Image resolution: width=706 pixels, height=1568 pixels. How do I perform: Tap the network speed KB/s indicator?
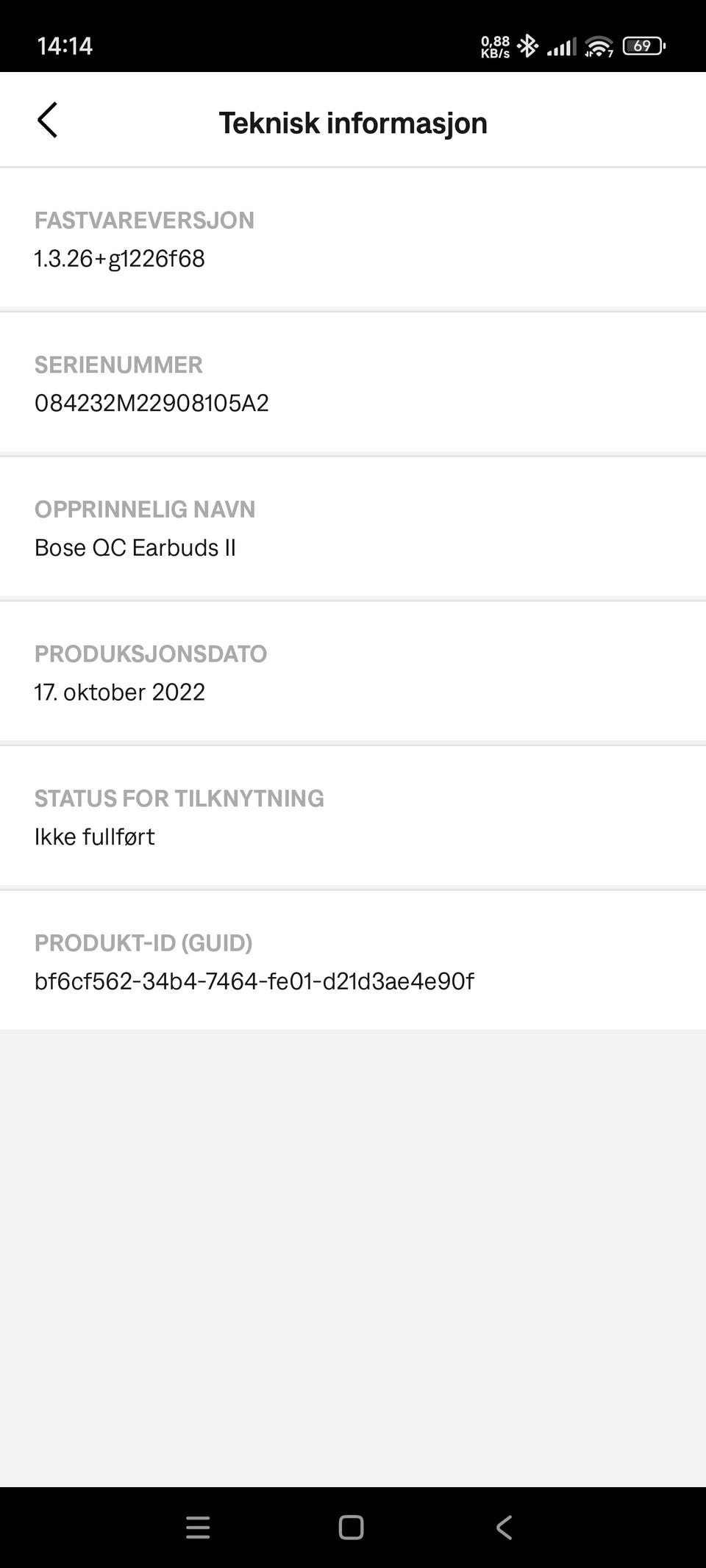coord(496,47)
